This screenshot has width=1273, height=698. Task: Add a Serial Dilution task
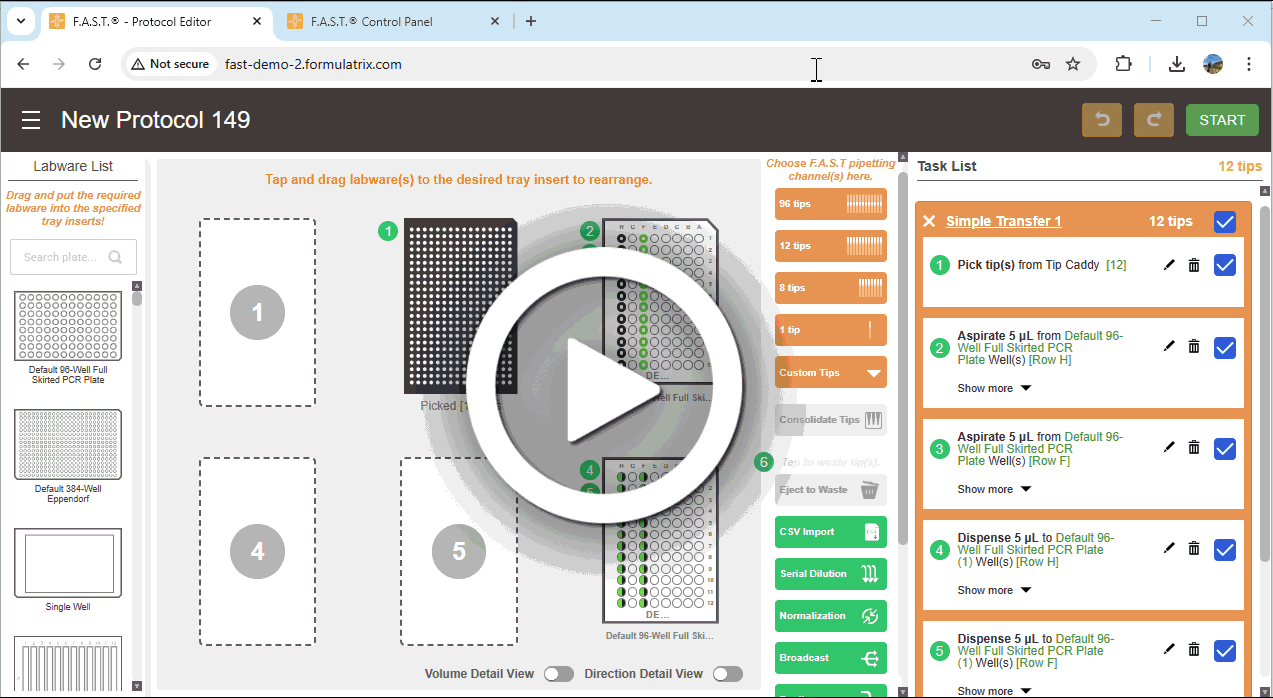tap(831, 574)
